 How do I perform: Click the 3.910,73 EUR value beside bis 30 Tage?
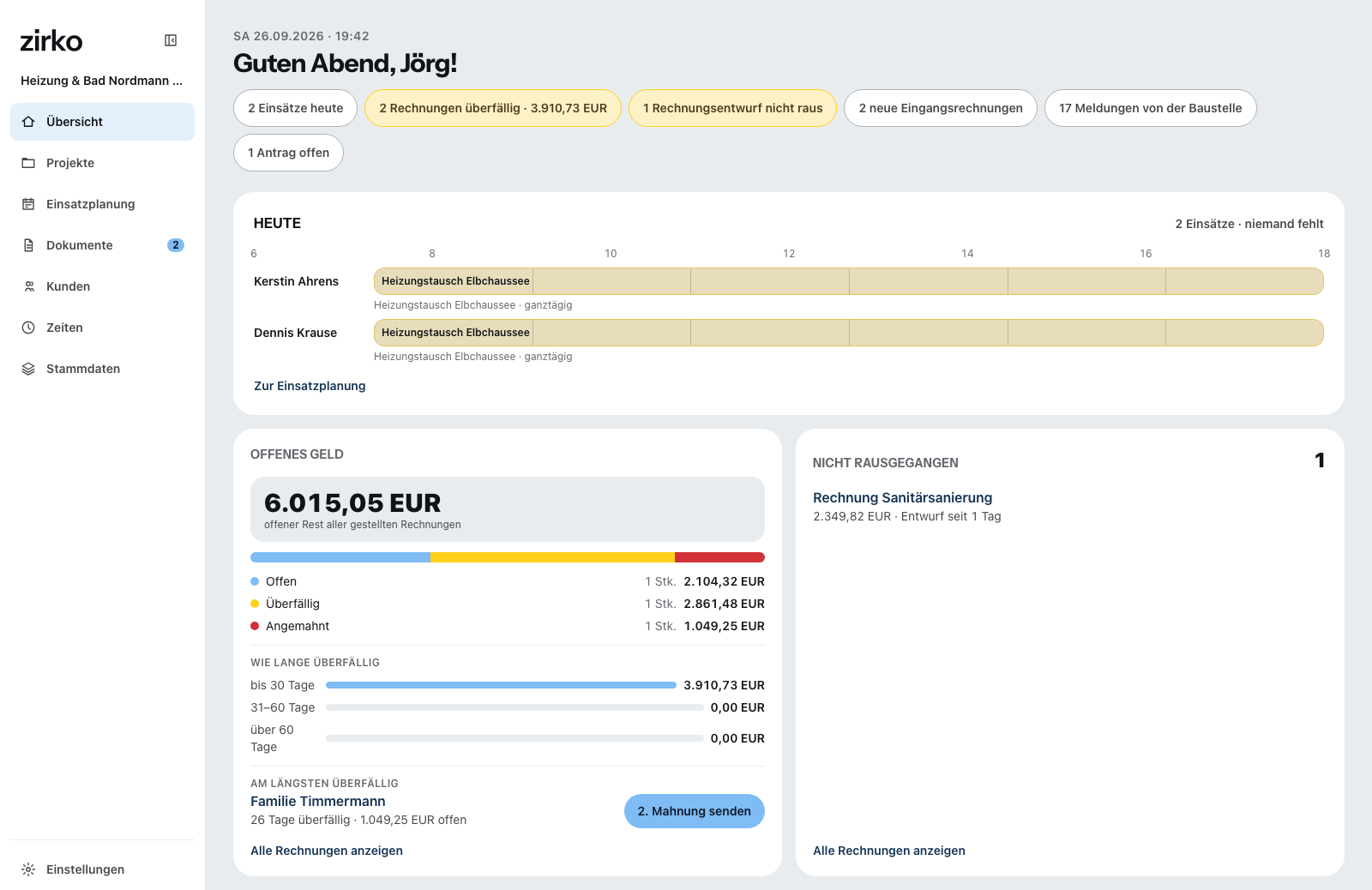(724, 685)
